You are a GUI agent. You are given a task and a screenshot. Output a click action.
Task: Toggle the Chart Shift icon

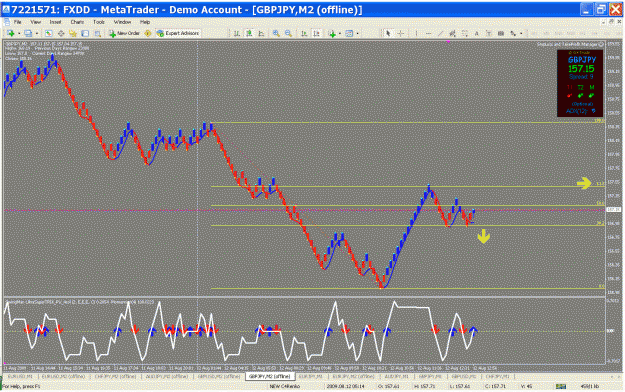point(316,33)
